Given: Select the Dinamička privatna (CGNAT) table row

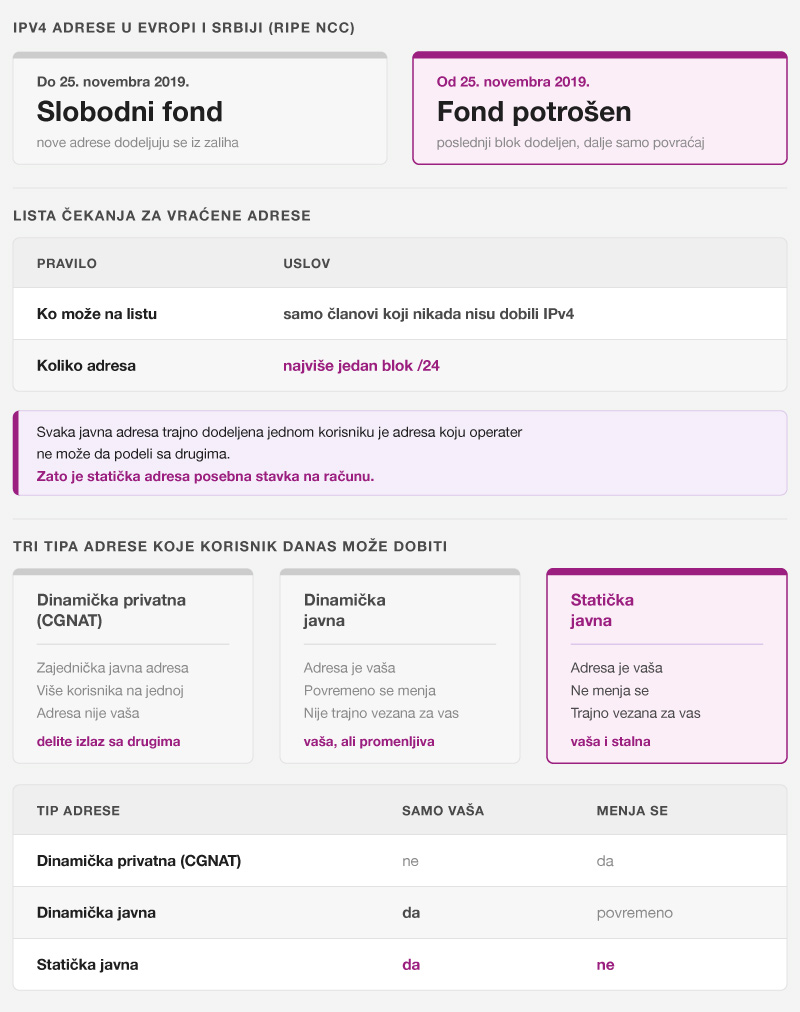Looking at the screenshot, I should click(x=400, y=861).
